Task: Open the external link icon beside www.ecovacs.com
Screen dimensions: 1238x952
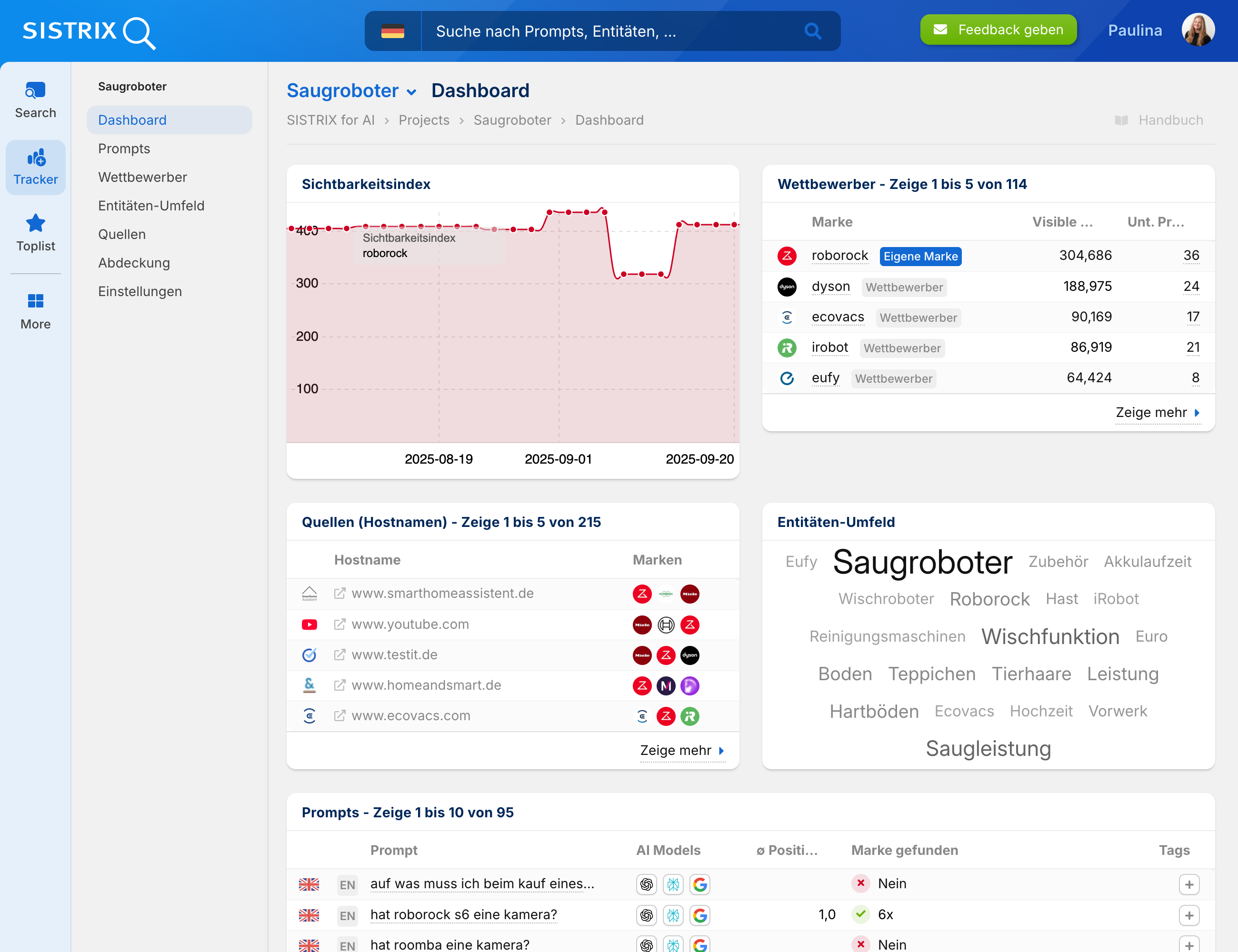Action: pos(339,716)
